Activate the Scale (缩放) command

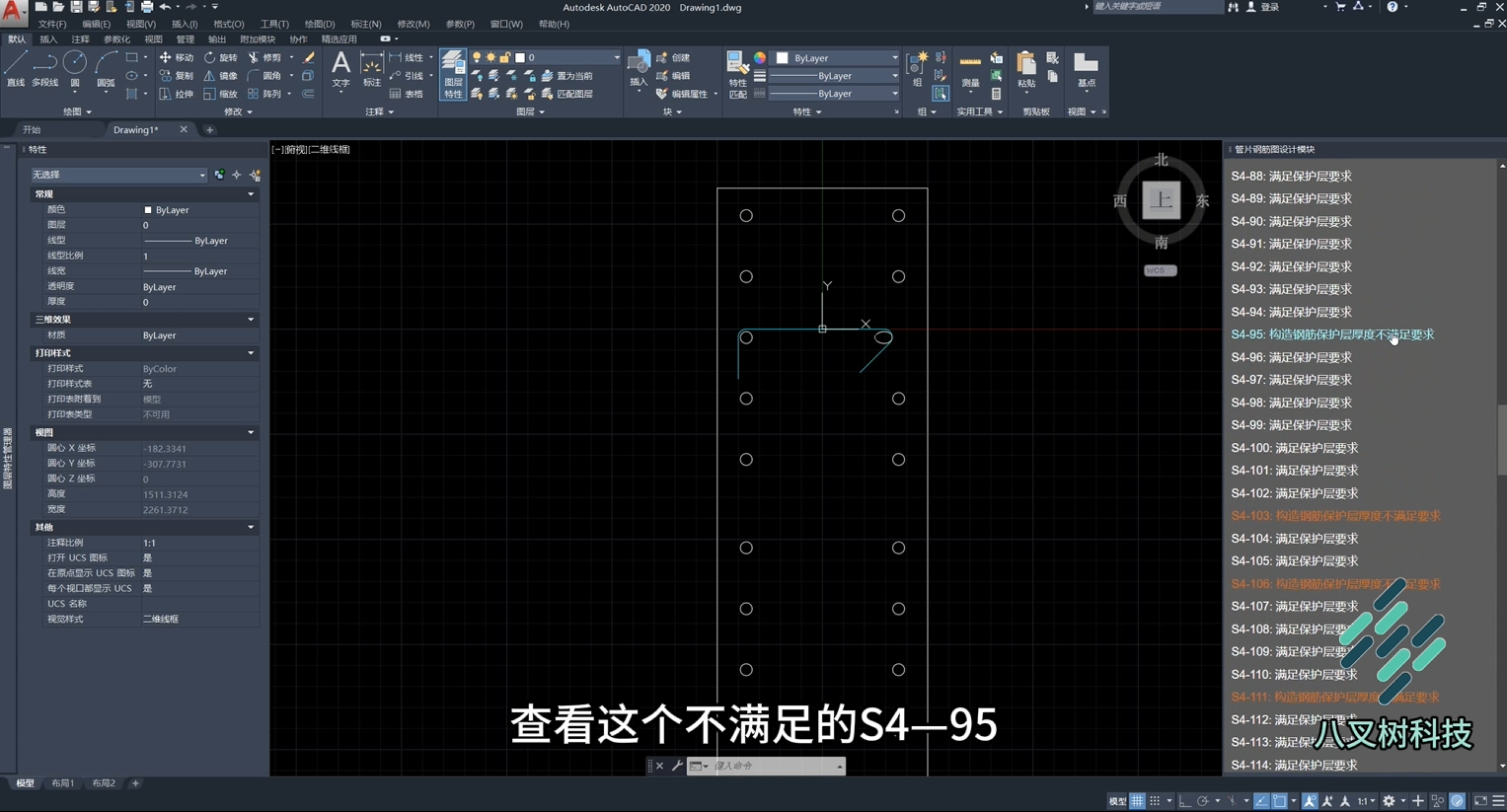tap(220, 94)
